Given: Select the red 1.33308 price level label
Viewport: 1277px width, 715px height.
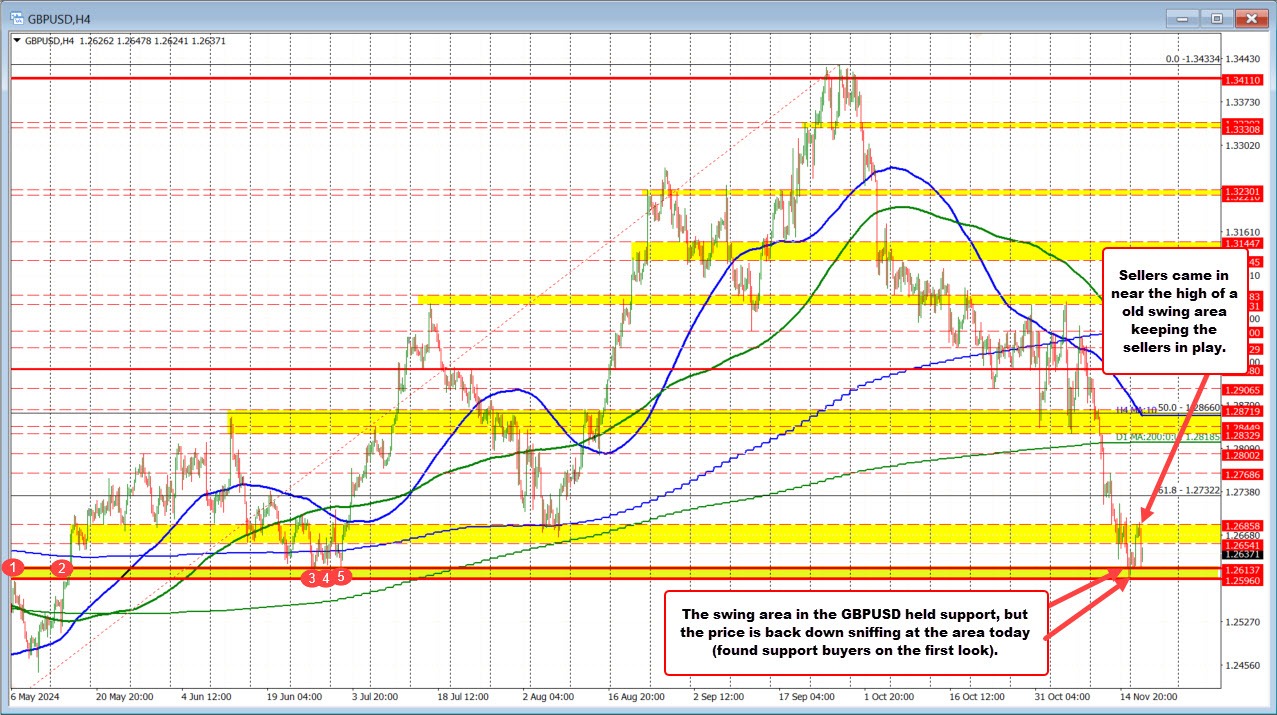Looking at the screenshot, I should coord(1241,130).
